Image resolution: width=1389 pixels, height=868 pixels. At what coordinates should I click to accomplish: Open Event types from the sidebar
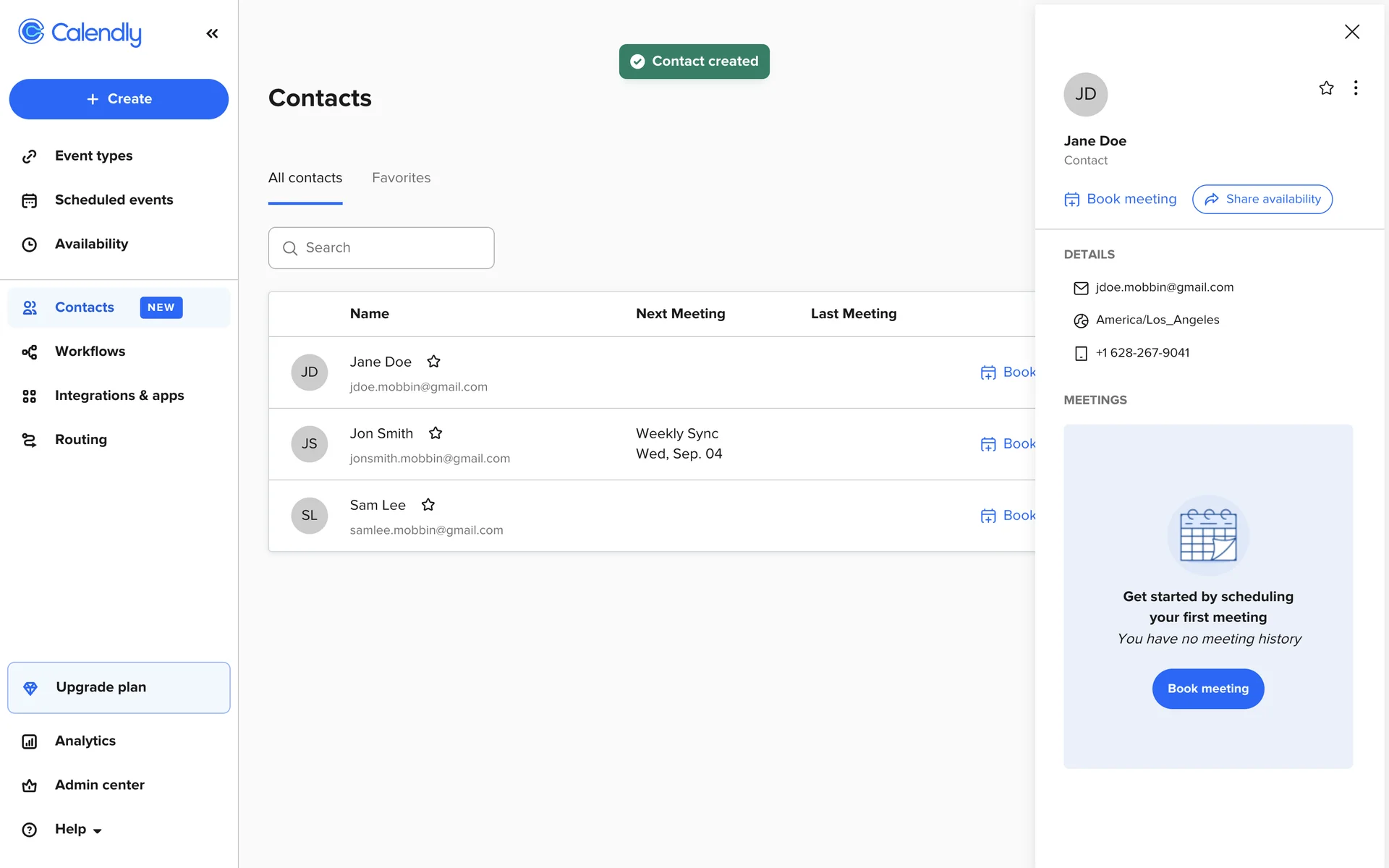93,156
